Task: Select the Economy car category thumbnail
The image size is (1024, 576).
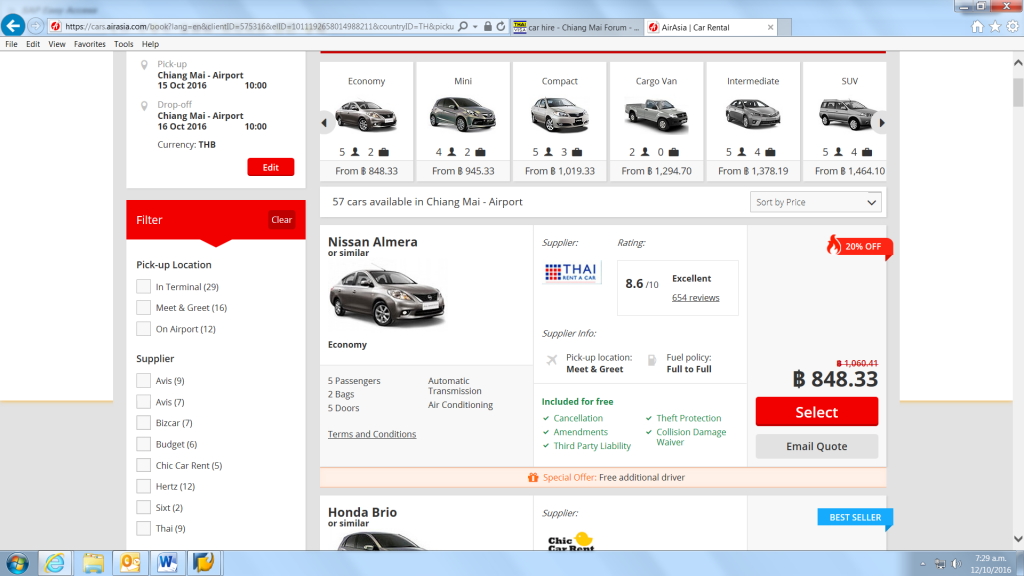Action: point(366,115)
